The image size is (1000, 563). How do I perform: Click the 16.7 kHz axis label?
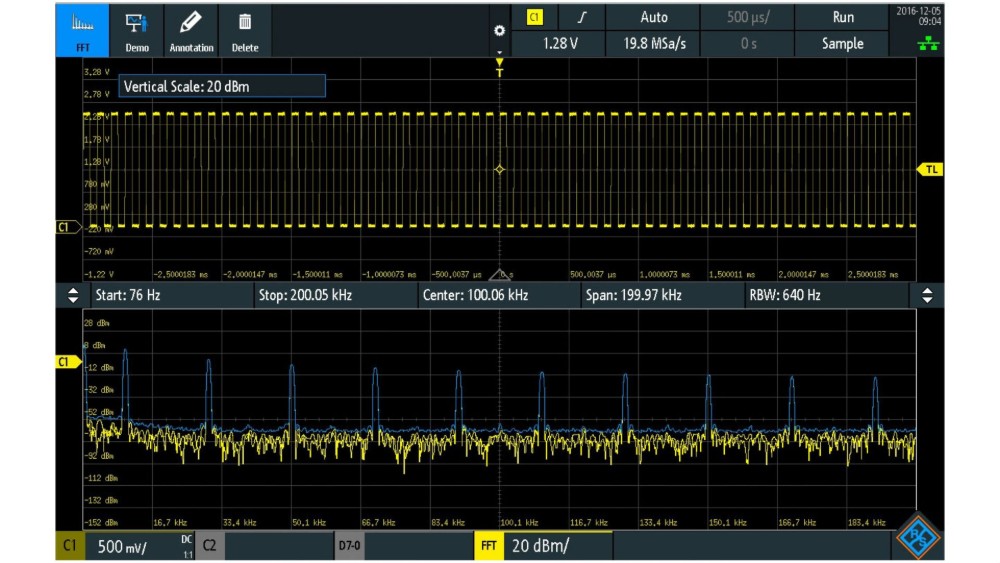point(170,523)
